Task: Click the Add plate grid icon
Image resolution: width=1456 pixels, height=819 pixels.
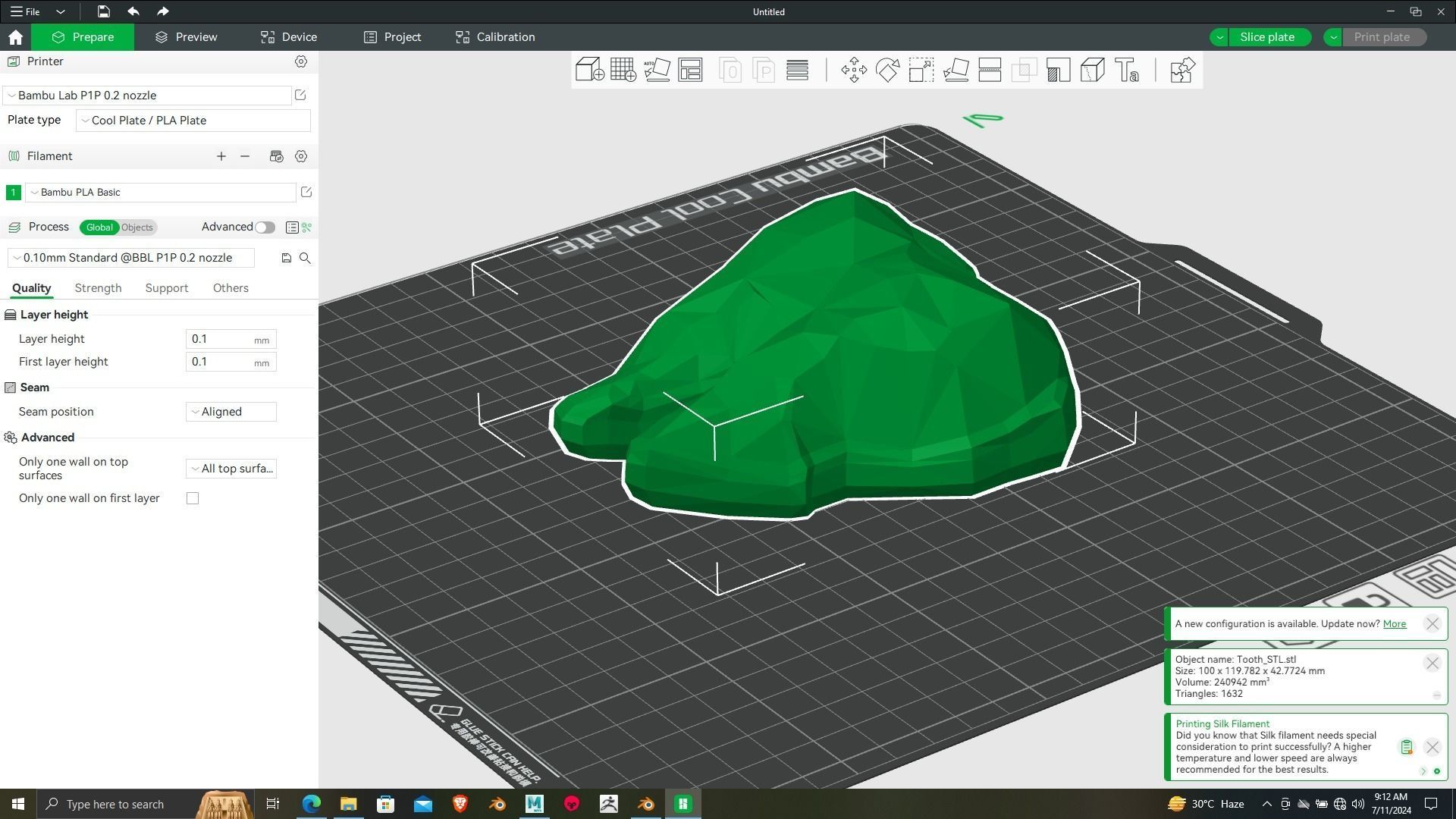Action: pyautogui.click(x=623, y=70)
